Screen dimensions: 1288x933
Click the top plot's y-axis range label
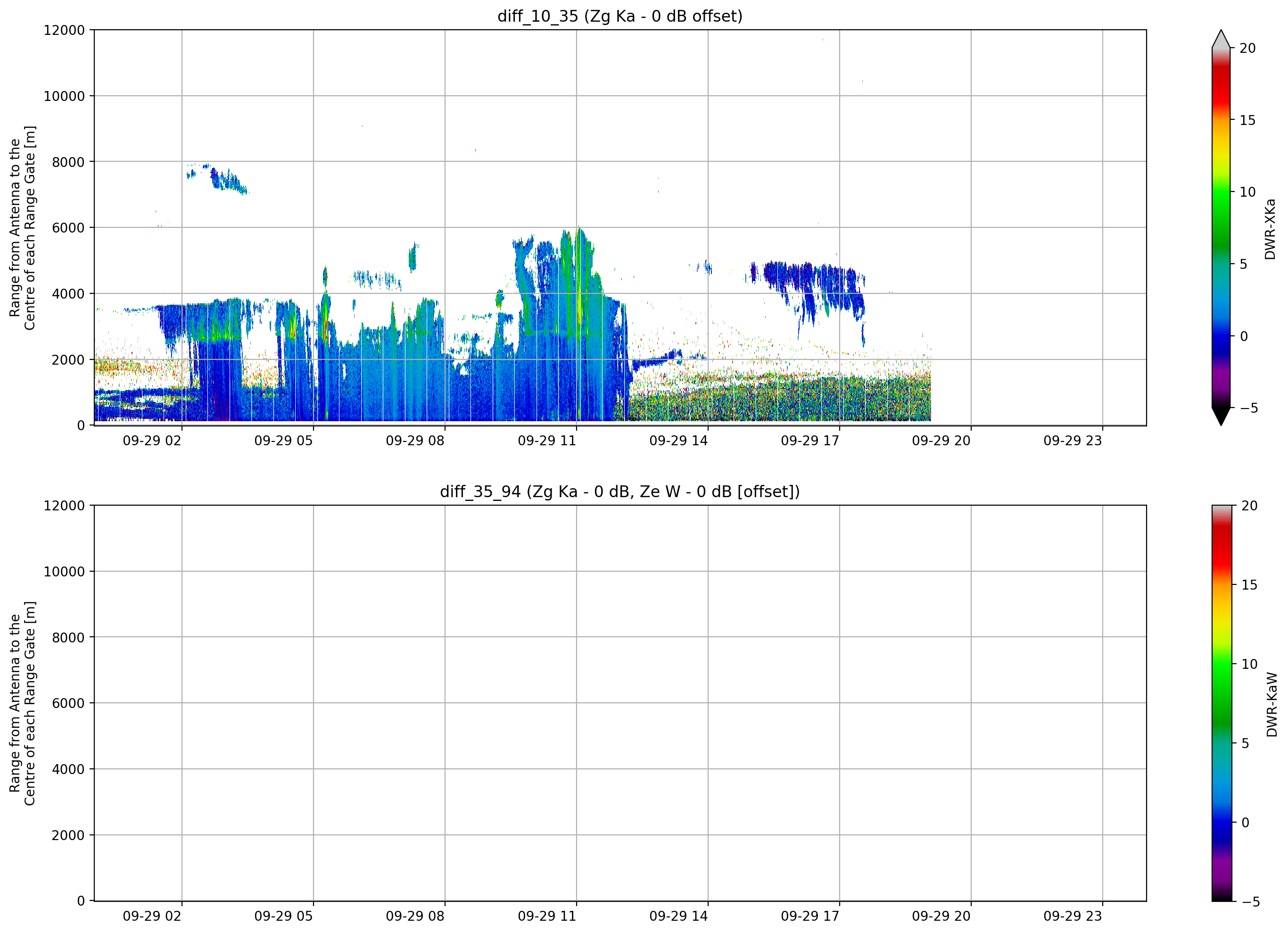(x=22, y=228)
